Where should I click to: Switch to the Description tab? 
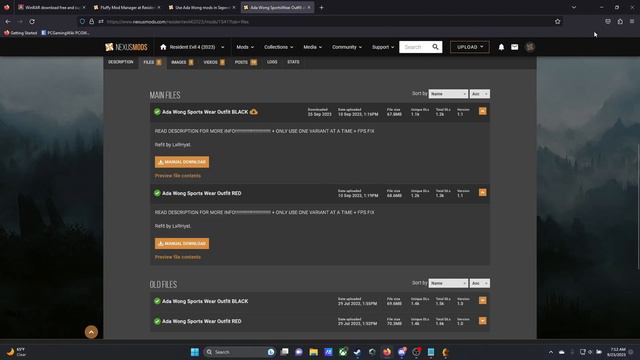(121, 62)
